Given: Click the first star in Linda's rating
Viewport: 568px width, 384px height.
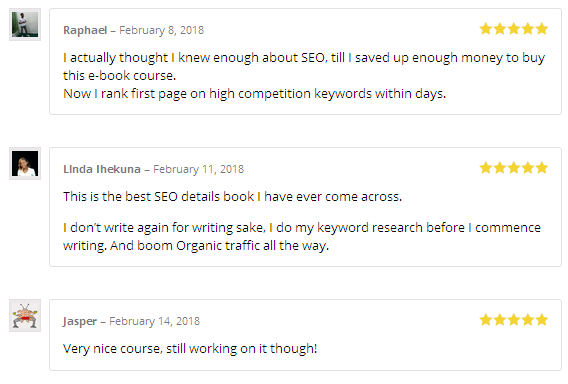Looking at the screenshot, I should [486, 168].
